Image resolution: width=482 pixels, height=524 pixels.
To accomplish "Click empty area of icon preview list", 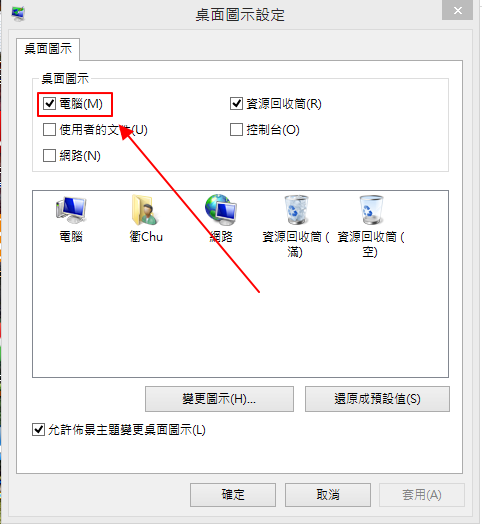I will click(240, 321).
